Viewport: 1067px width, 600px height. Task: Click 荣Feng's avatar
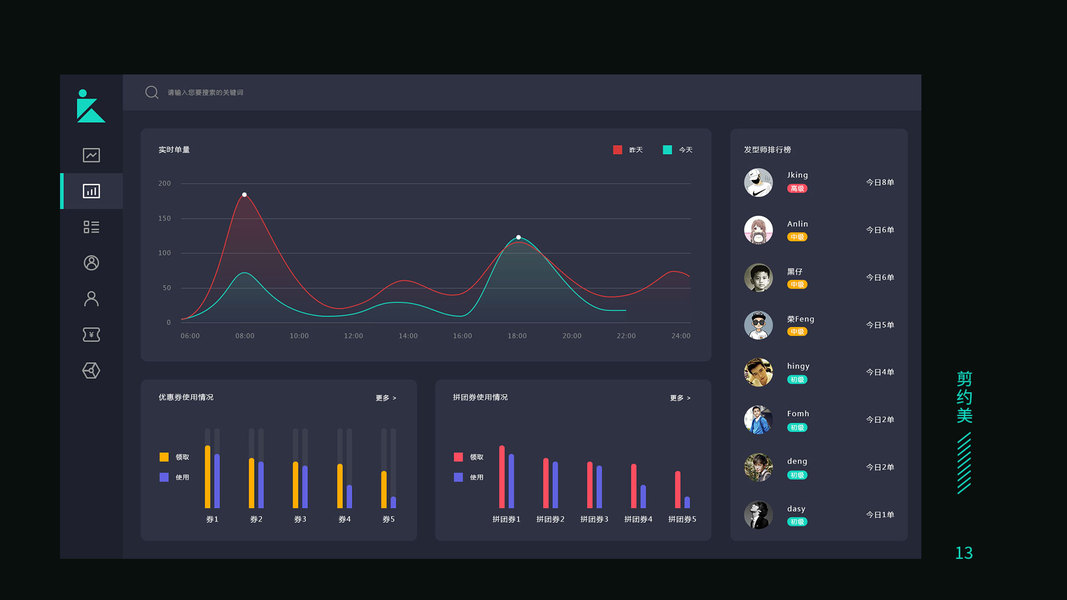[x=758, y=325]
